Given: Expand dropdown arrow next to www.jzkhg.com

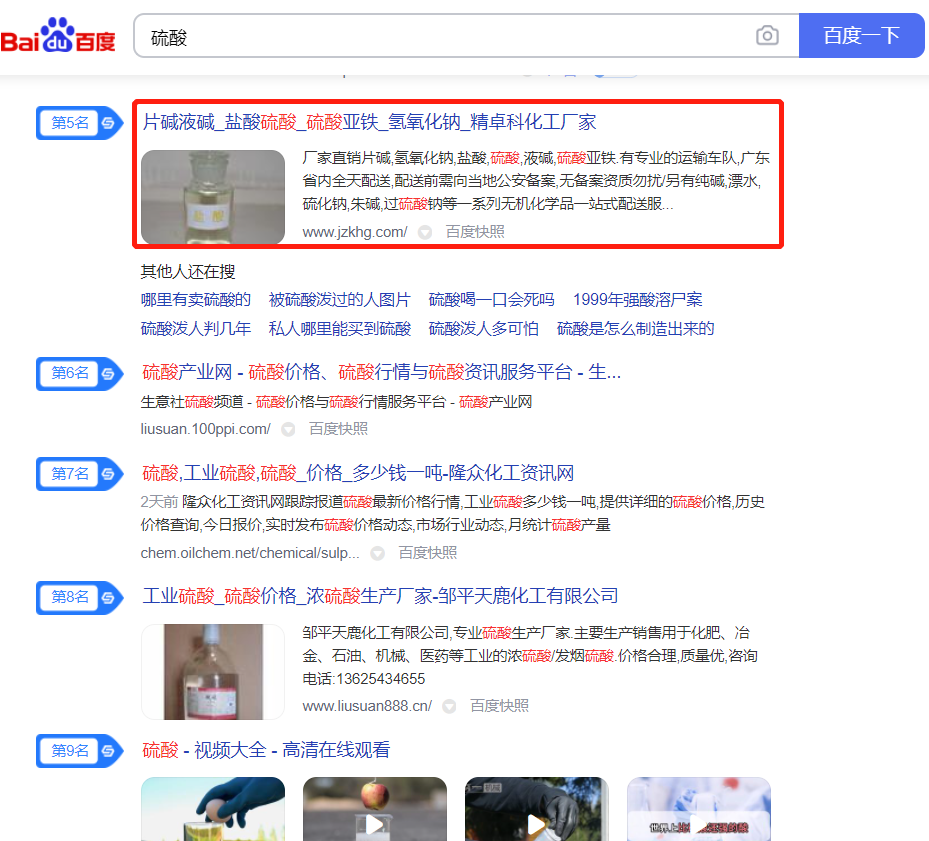Looking at the screenshot, I should (x=425, y=232).
